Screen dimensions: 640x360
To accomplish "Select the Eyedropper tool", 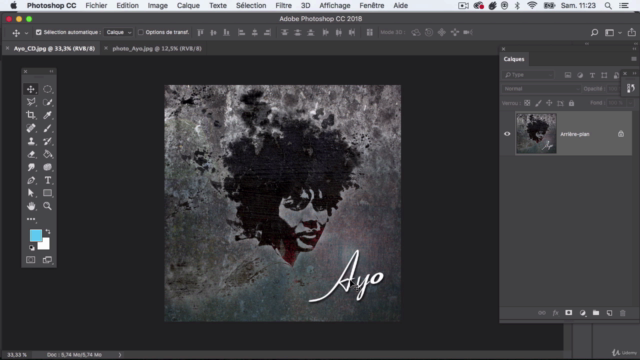I will pos(47,115).
